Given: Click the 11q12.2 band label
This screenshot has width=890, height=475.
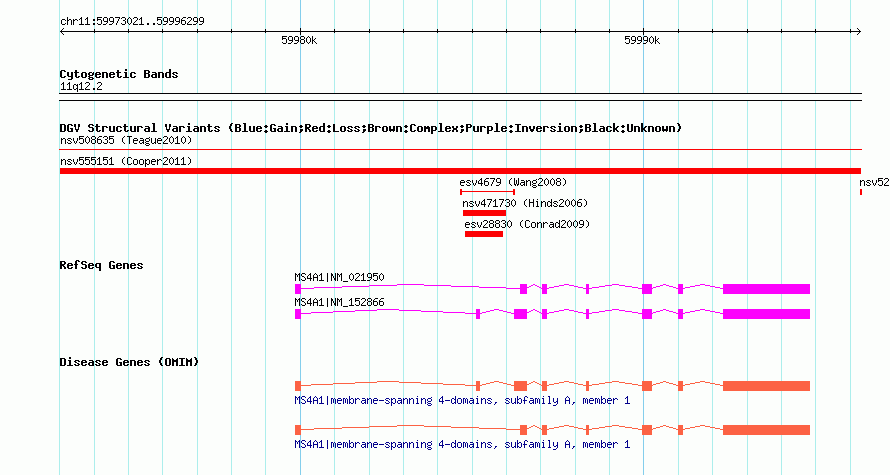Looking at the screenshot, I should tap(81, 87).
